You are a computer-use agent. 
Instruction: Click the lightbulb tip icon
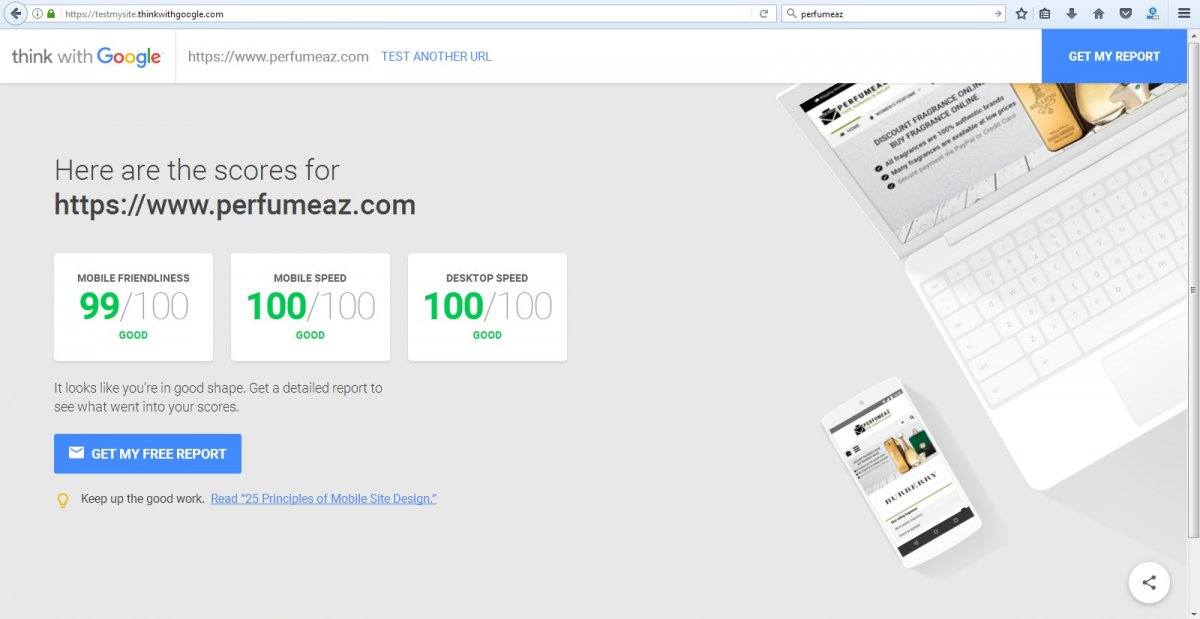pyautogui.click(x=62, y=500)
